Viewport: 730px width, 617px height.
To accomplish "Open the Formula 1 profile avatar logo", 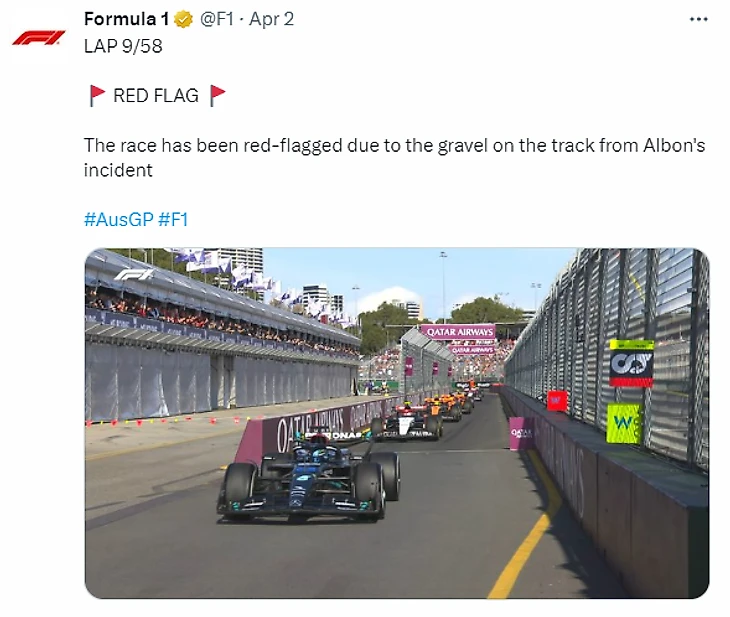I will 38,38.
